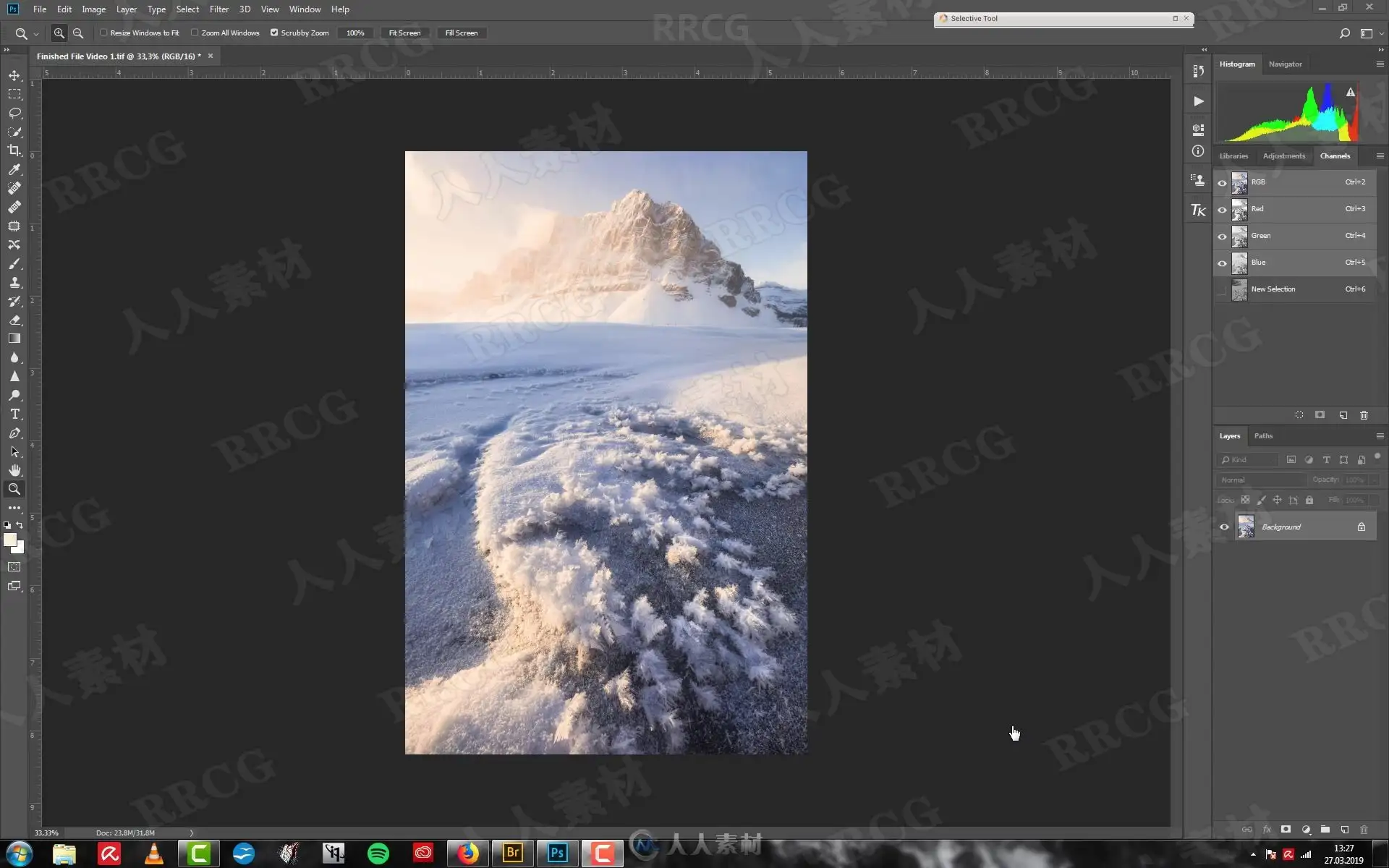Hide the Blue channel
1389x868 pixels.
(1223, 263)
